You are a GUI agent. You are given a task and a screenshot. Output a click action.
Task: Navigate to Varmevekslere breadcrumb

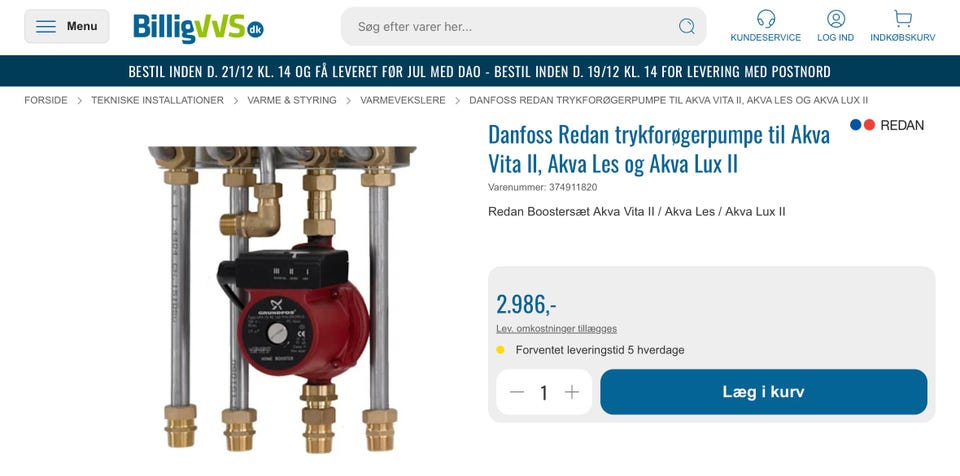pos(403,100)
